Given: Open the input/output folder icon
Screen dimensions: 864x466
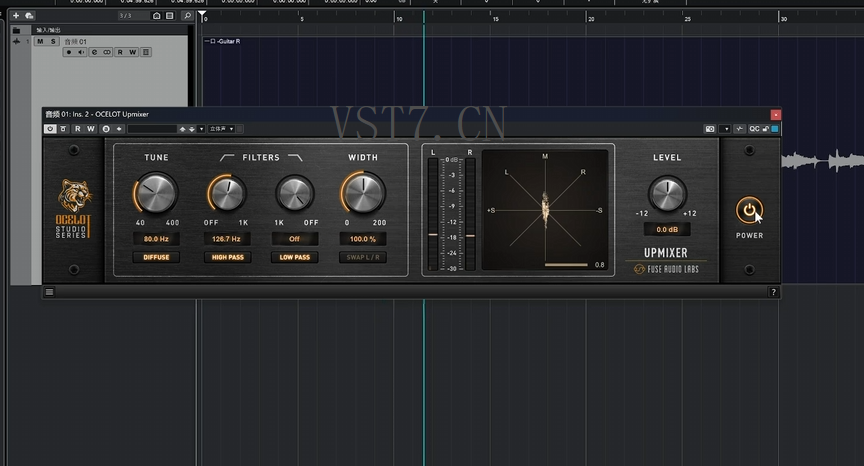Looking at the screenshot, I should coord(17,30).
